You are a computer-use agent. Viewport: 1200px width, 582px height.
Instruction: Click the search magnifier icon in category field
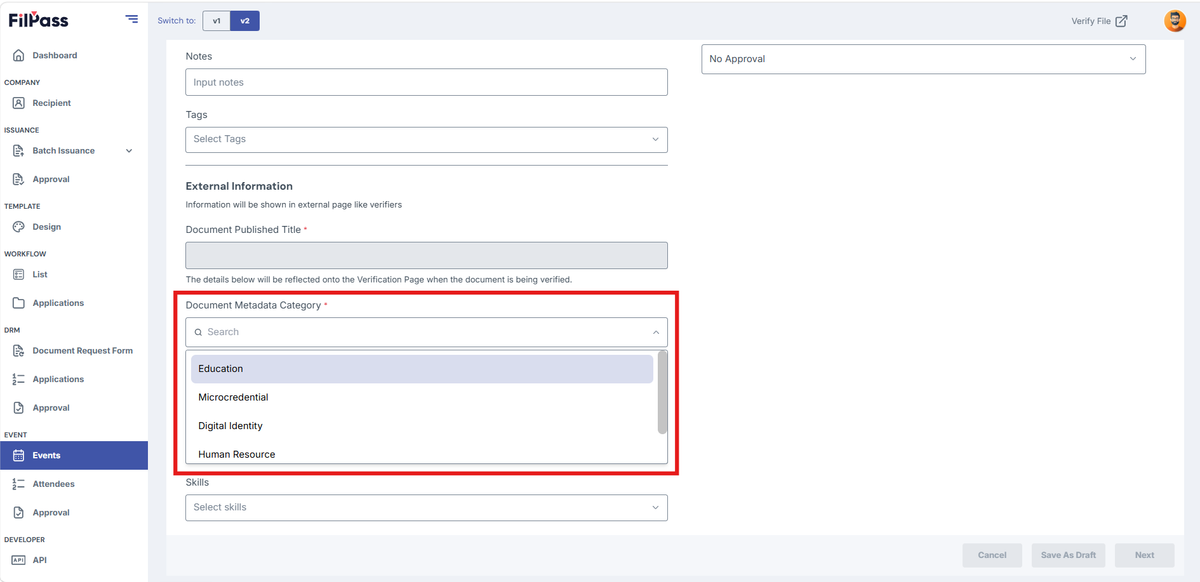coord(198,332)
